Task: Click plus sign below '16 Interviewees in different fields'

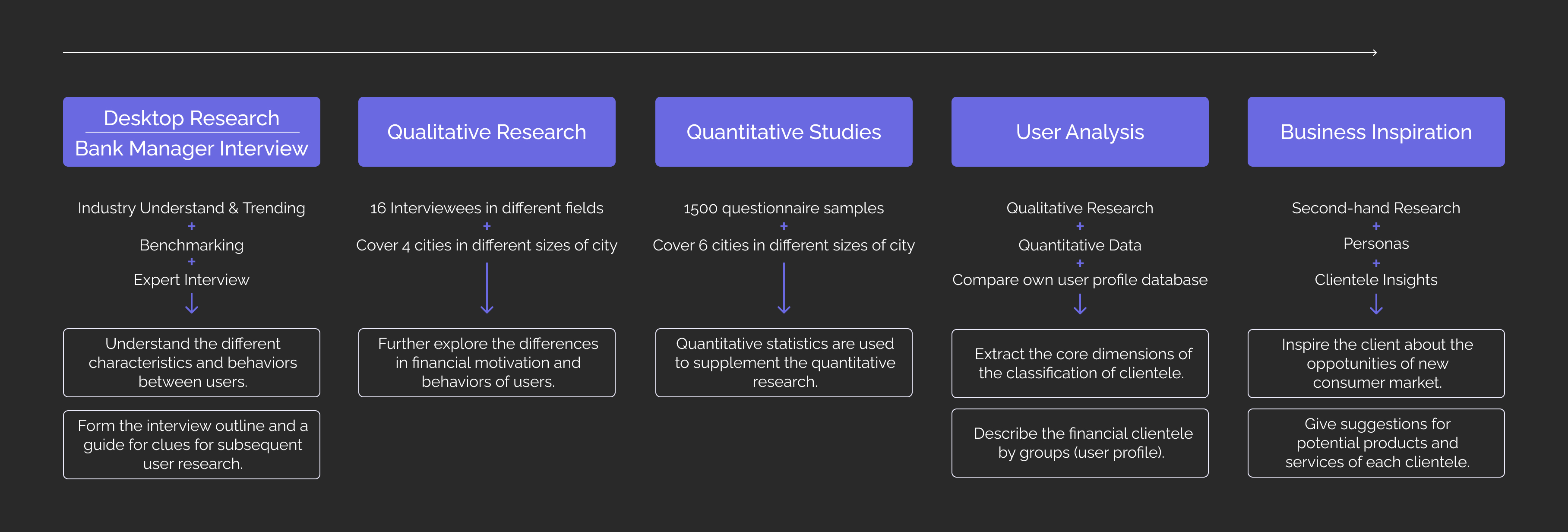Action: tap(487, 226)
